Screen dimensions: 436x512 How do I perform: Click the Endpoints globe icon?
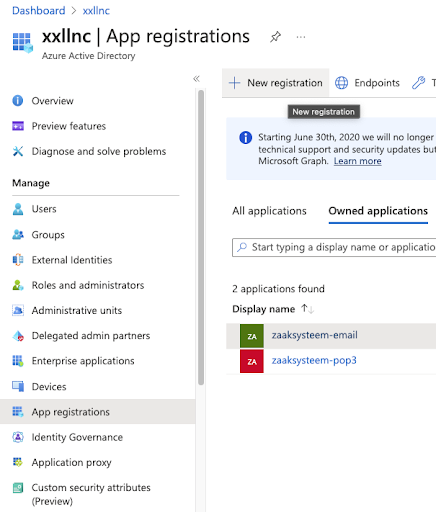click(341, 83)
